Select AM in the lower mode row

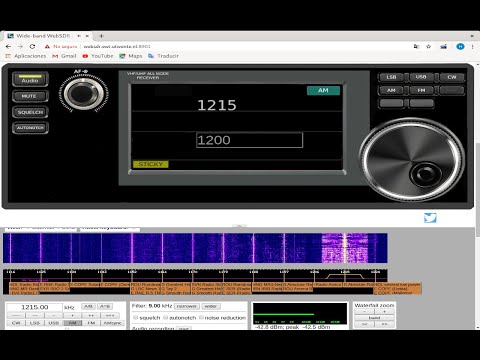pyautogui.click(x=72, y=323)
